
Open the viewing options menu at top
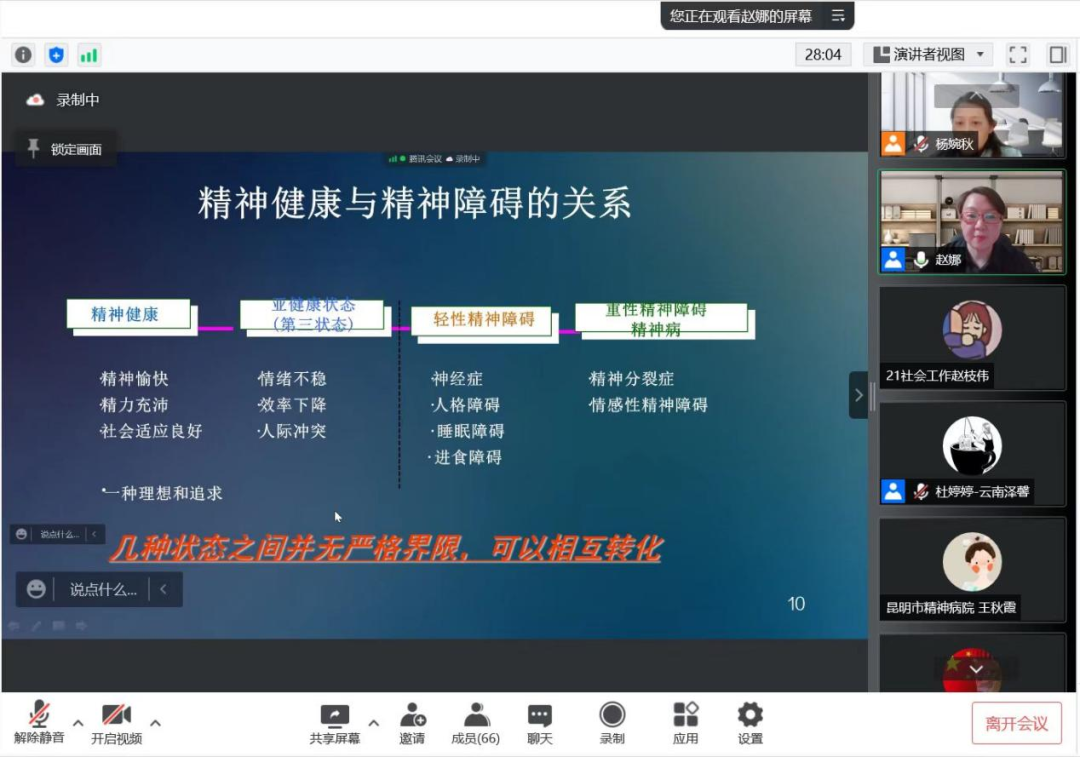[838, 16]
